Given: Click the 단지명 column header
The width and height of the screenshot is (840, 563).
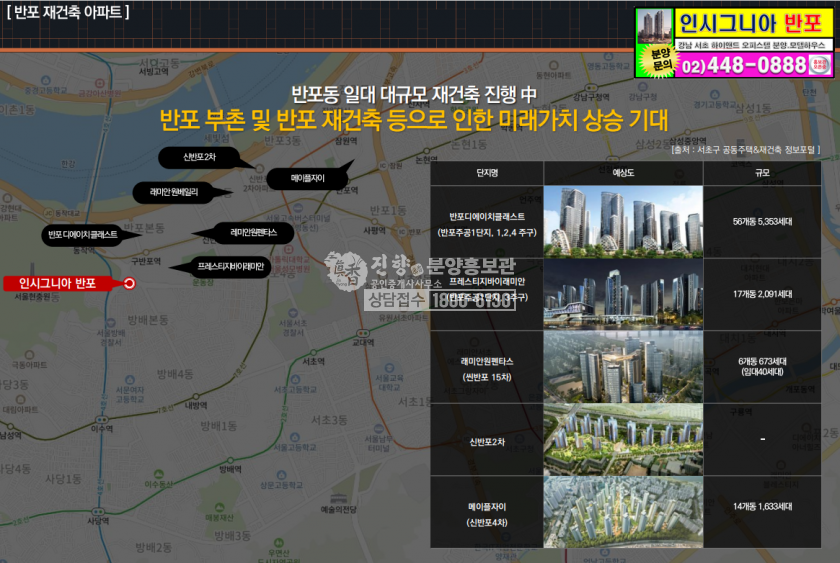Looking at the screenshot, I should (x=487, y=173).
